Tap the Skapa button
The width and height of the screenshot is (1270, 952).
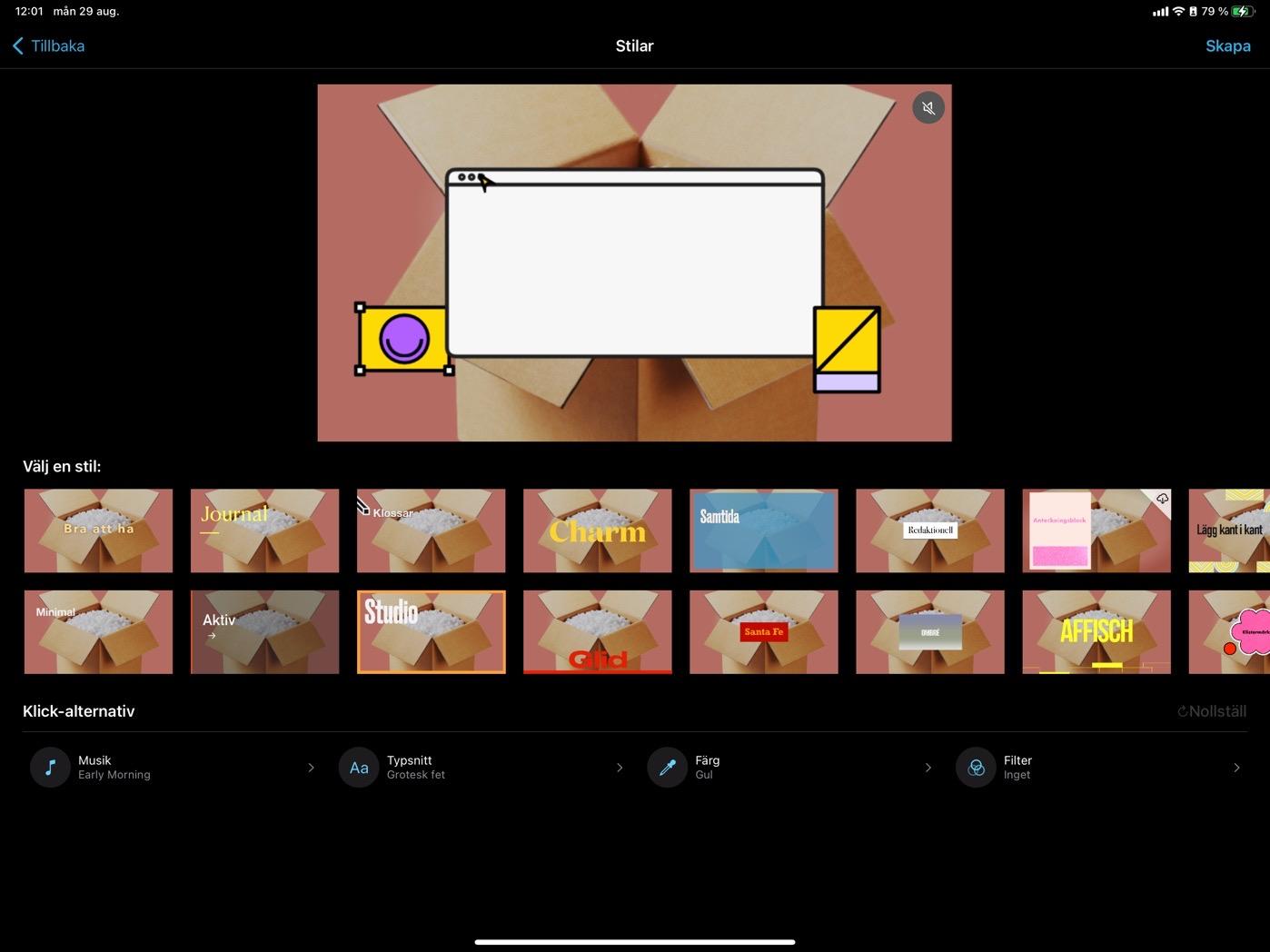(1227, 45)
